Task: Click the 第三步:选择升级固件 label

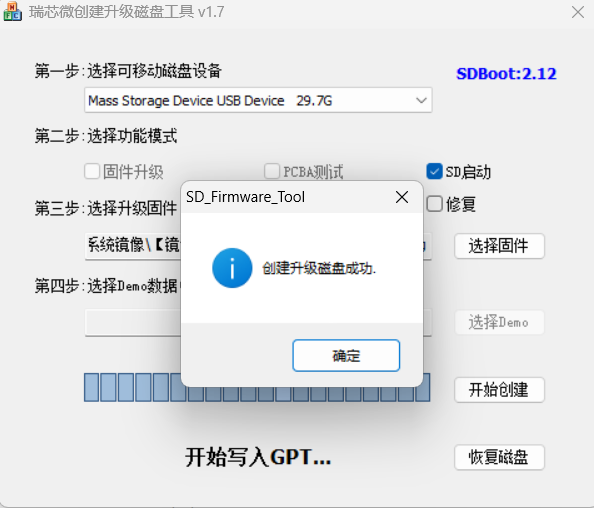Action: point(106,208)
